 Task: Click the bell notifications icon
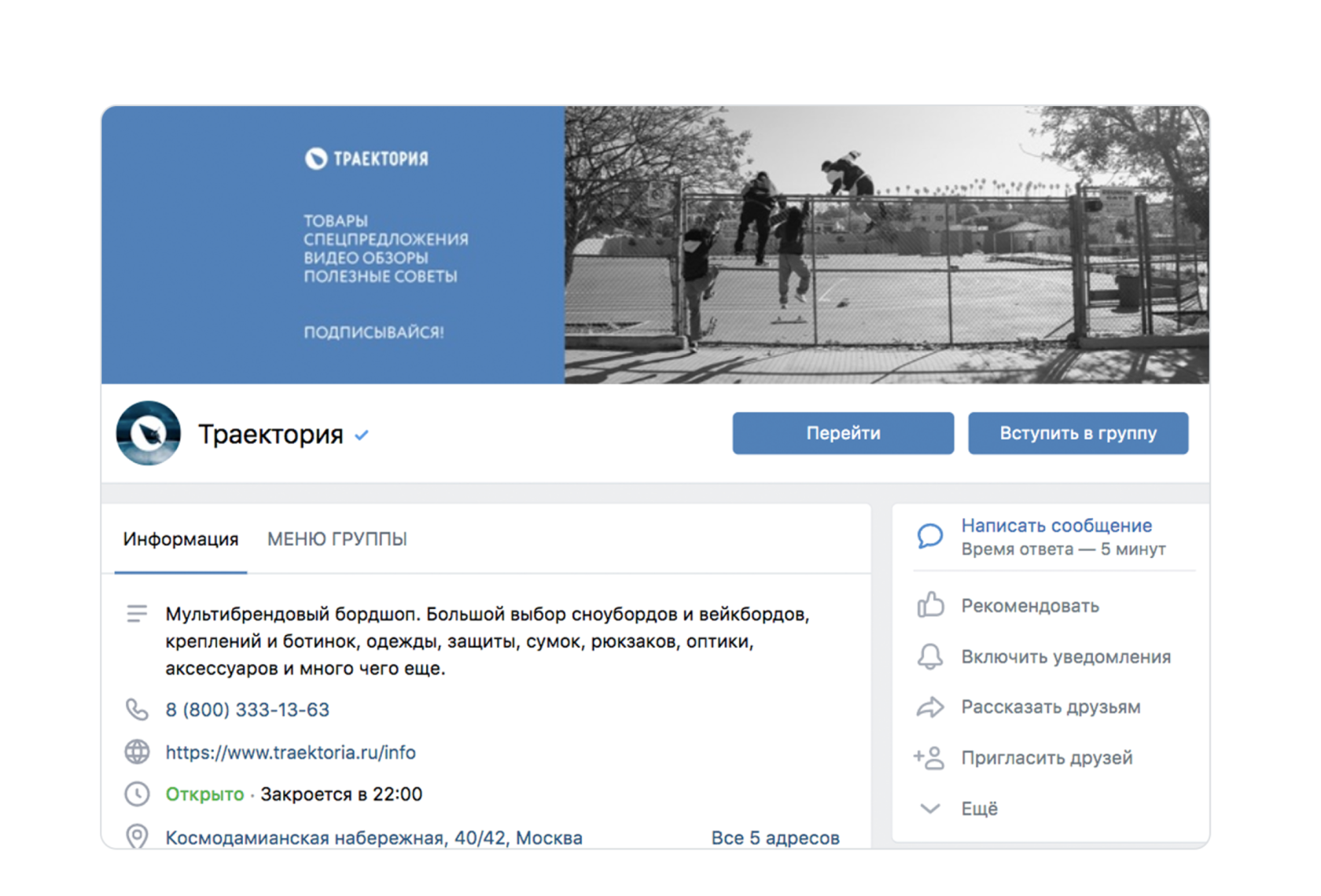pyautogui.click(x=930, y=656)
